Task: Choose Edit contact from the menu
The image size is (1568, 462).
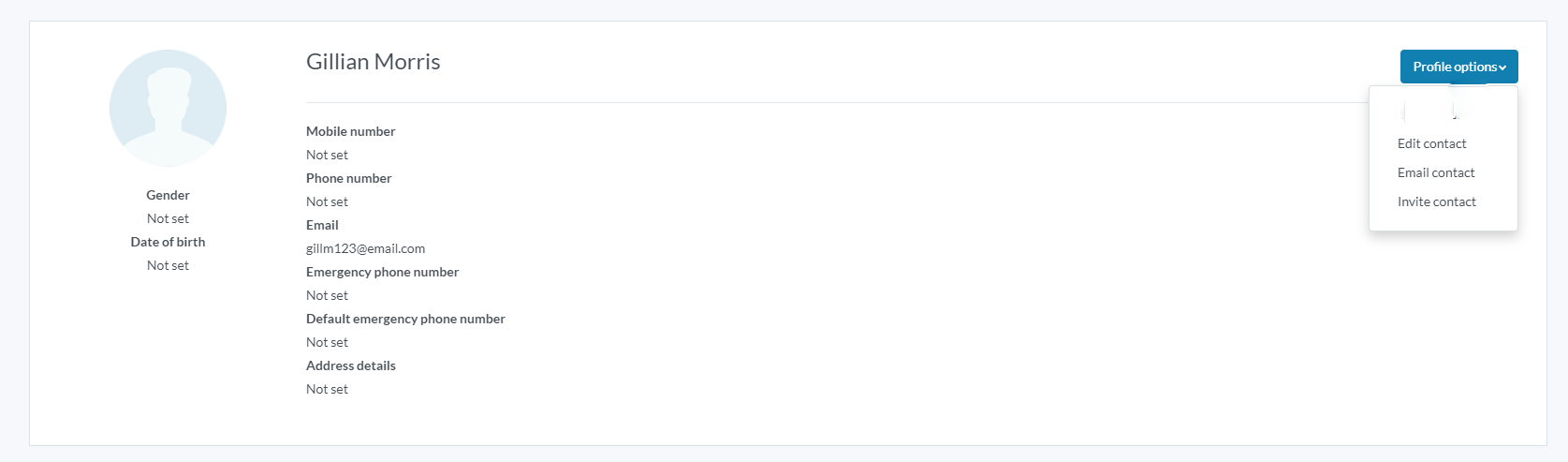Action: coord(1431,143)
